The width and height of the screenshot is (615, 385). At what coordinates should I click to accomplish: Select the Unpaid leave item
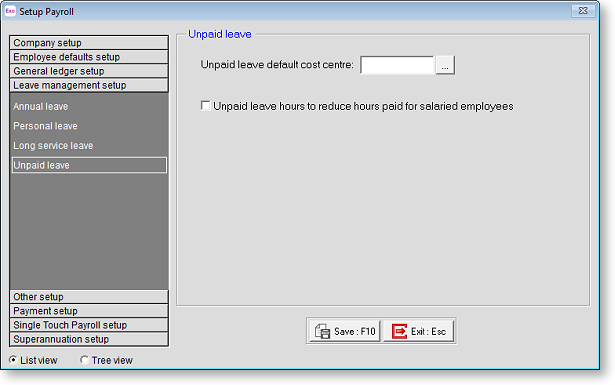click(89, 165)
